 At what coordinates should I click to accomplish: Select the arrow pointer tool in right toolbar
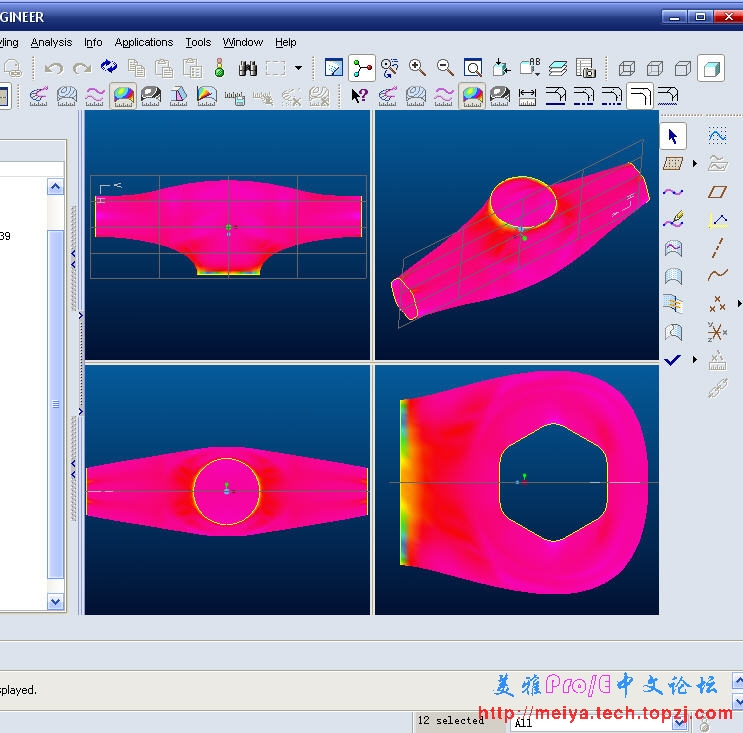673,136
